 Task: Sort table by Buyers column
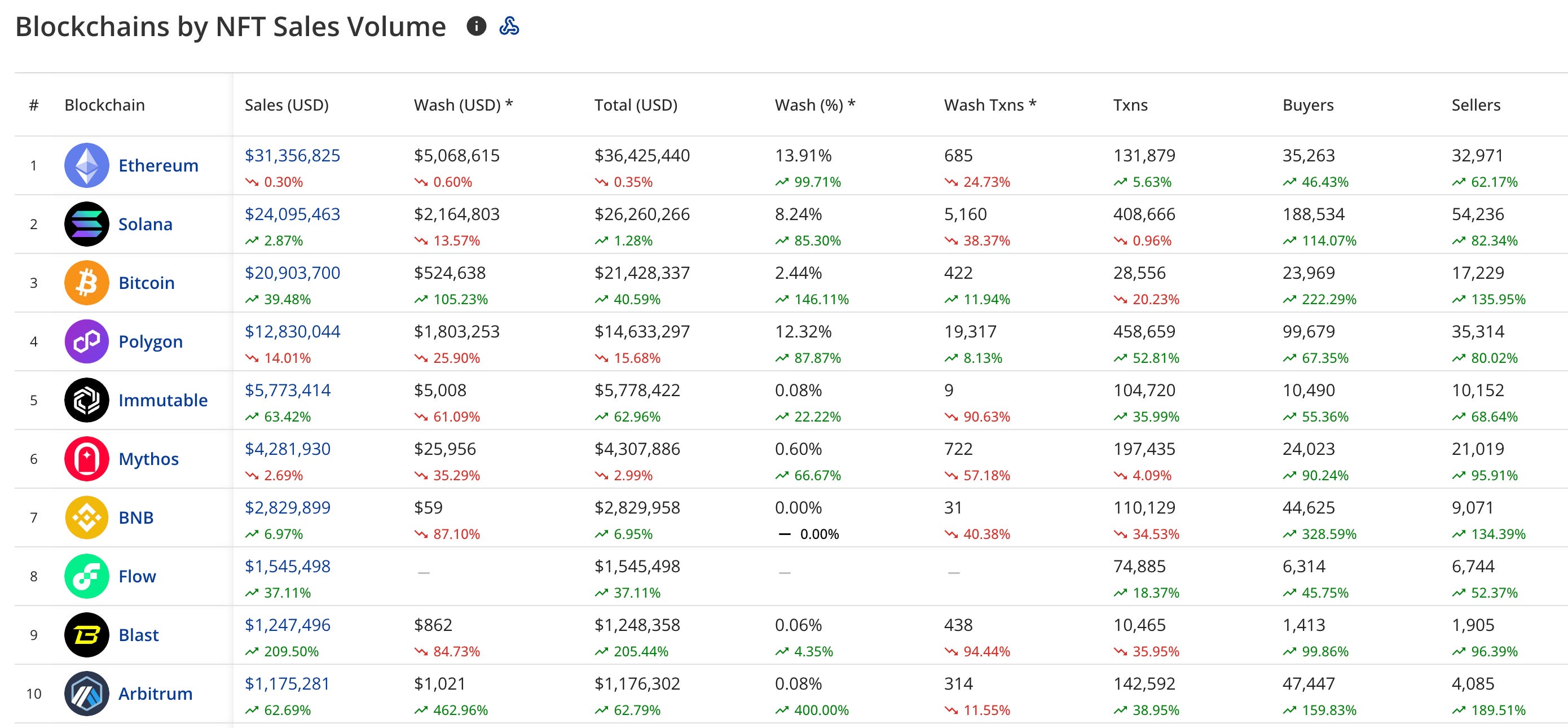pos(1307,105)
